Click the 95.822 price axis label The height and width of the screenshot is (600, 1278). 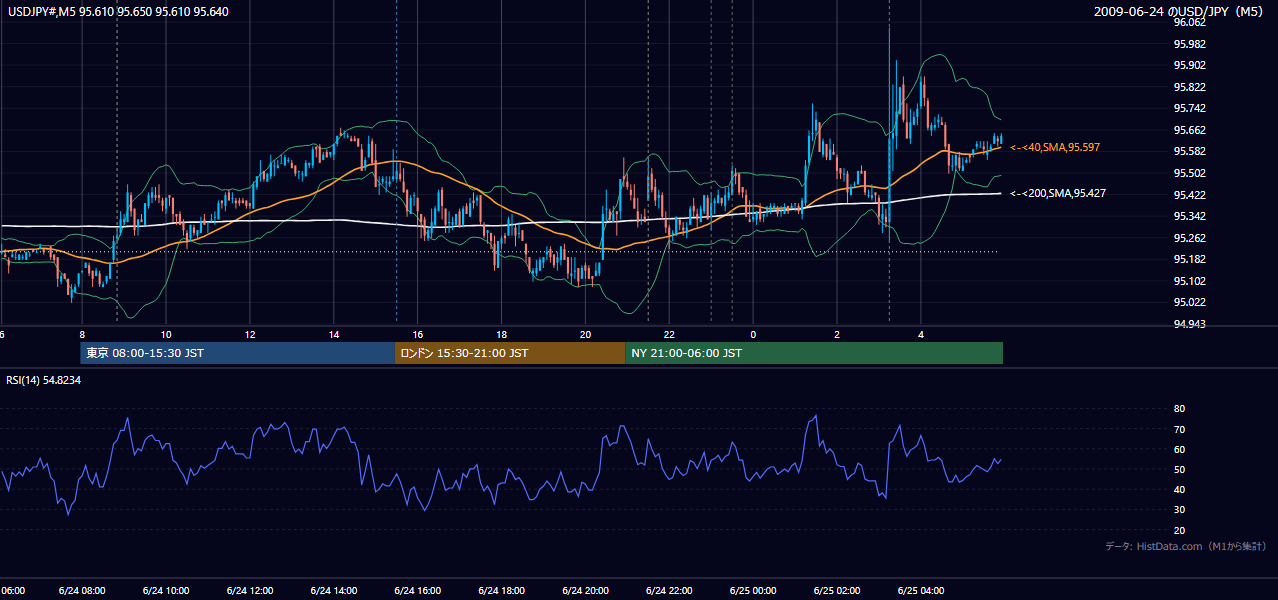click(x=1189, y=87)
